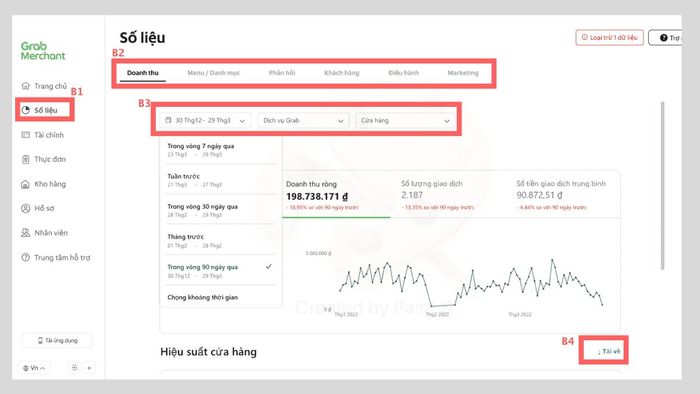Click the Hiệu suất cửa hàng heading

coord(208,352)
